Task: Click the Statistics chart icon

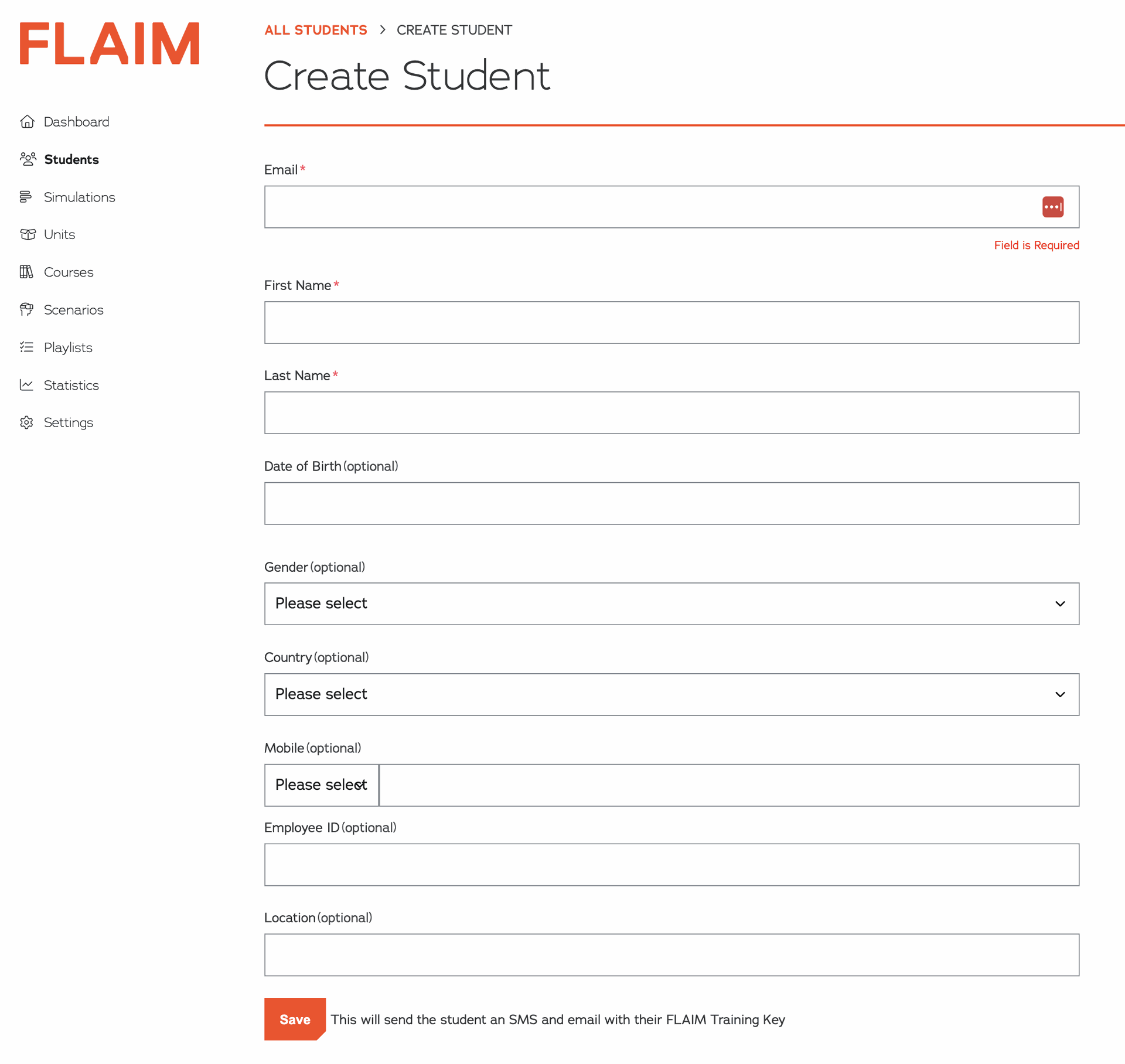Action: pos(26,385)
